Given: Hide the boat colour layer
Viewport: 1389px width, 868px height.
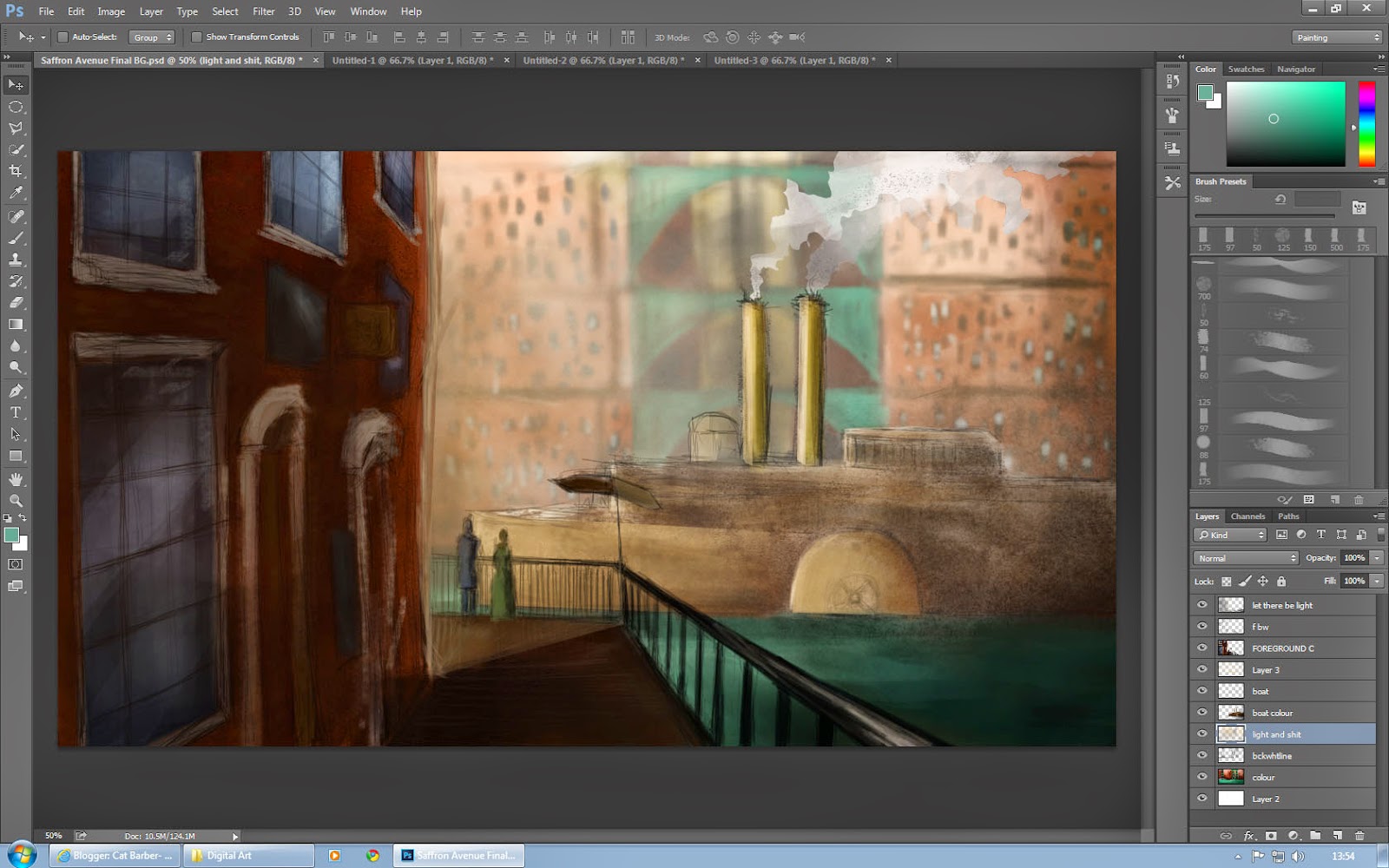Looking at the screenshot, I should (x=1202, y=713).
